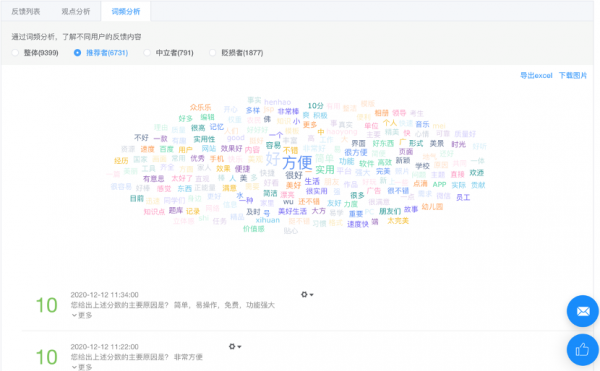
Task: Click the word 非常棒 in the word cloud
Action: coord(288,111)
